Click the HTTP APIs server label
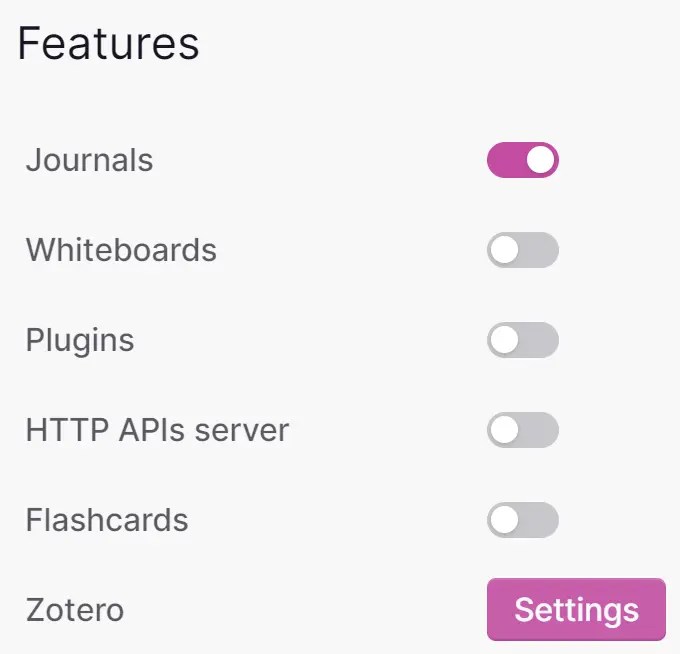The width and height of the screenshot is (680, 654). [x=157, y=430]
